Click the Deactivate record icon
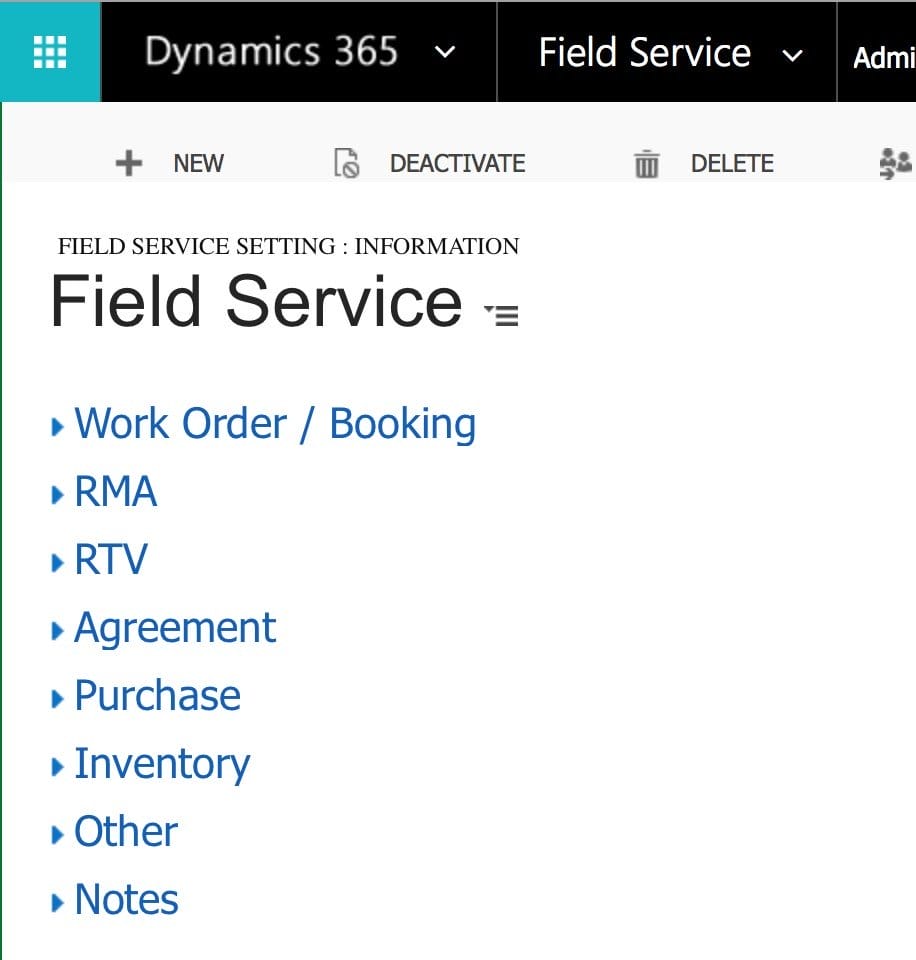Image resolution: width=916 pixels, height=960 pixels. (347, 162)
